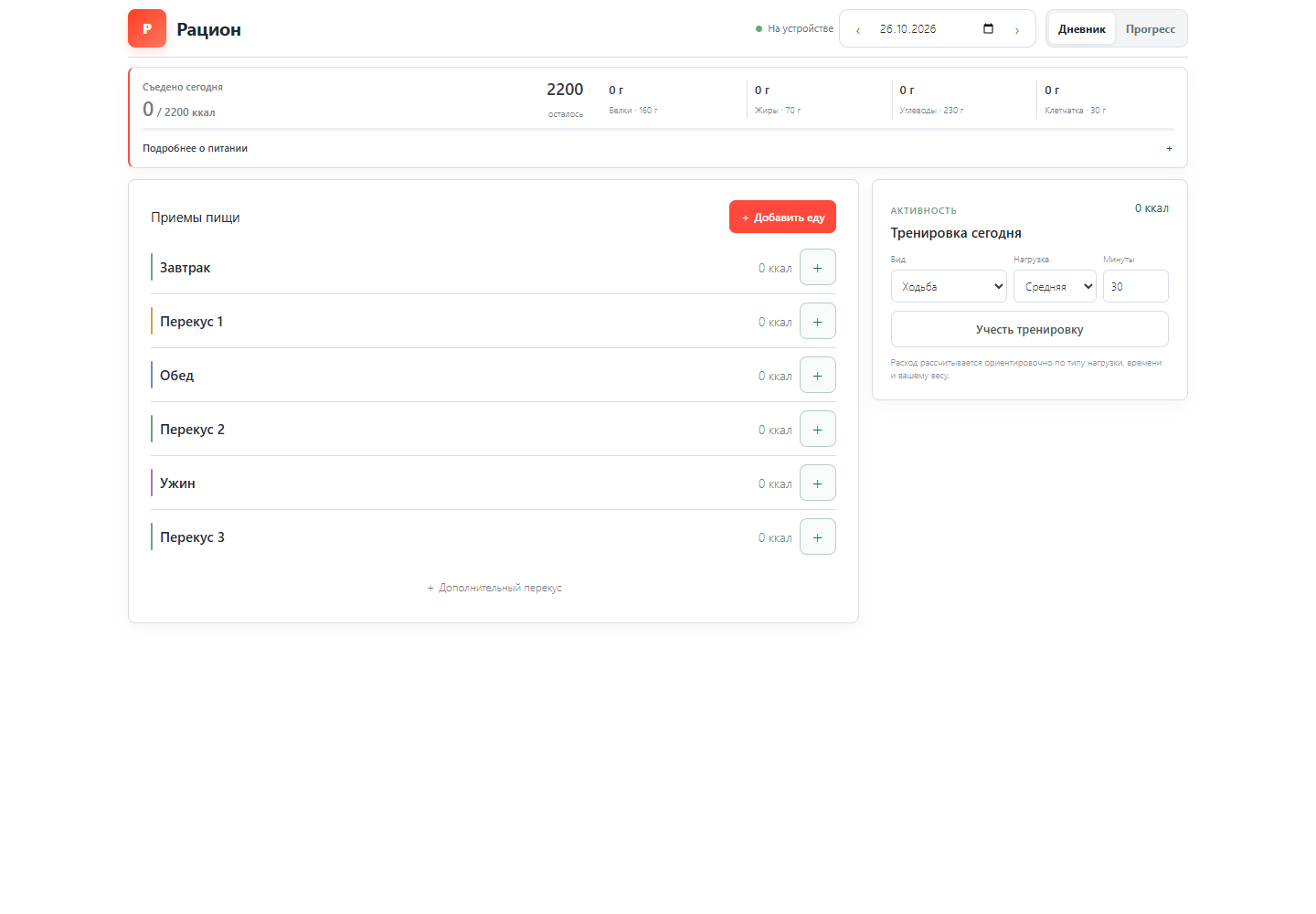Screen dimensions: 1316x914
Task: Click the Перекус 1 meal title
Action: click(x=192, y=322)
